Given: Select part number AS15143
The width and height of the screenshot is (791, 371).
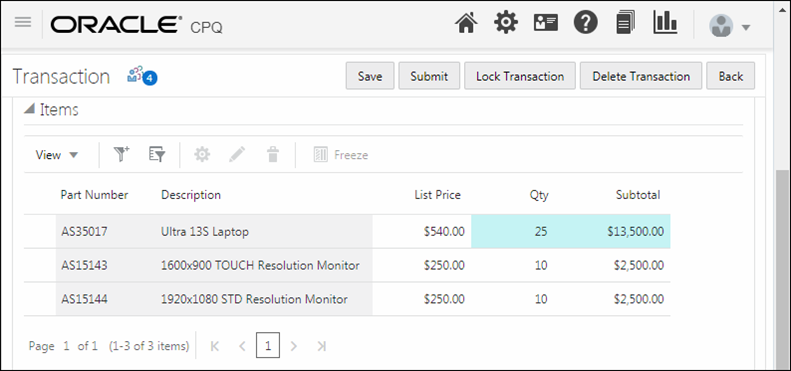Looking at the screenshot, I should coord(84,265).
